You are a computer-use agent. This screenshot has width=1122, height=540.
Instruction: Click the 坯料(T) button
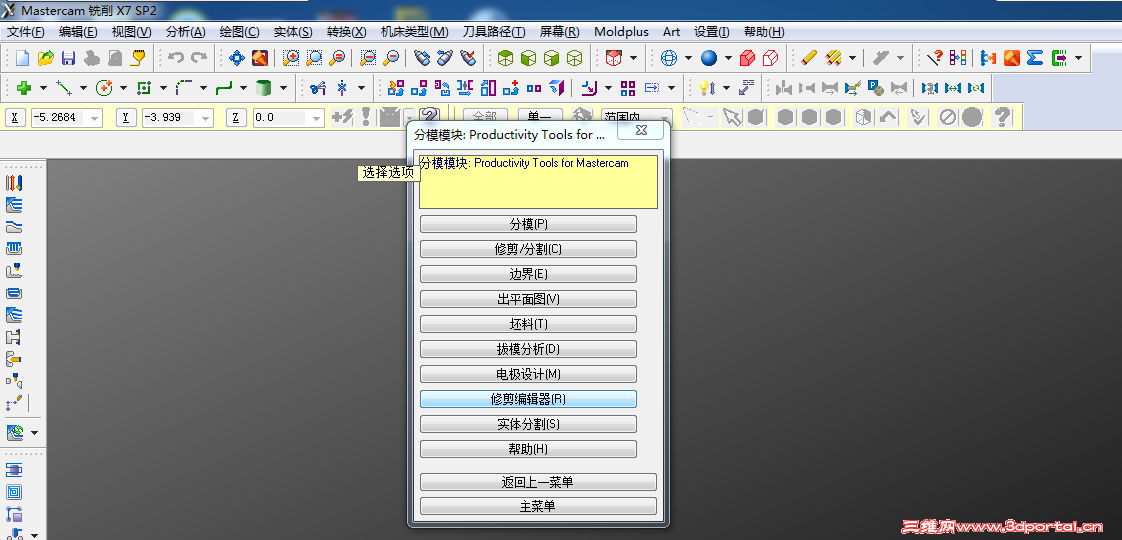(x=528, y=324)
